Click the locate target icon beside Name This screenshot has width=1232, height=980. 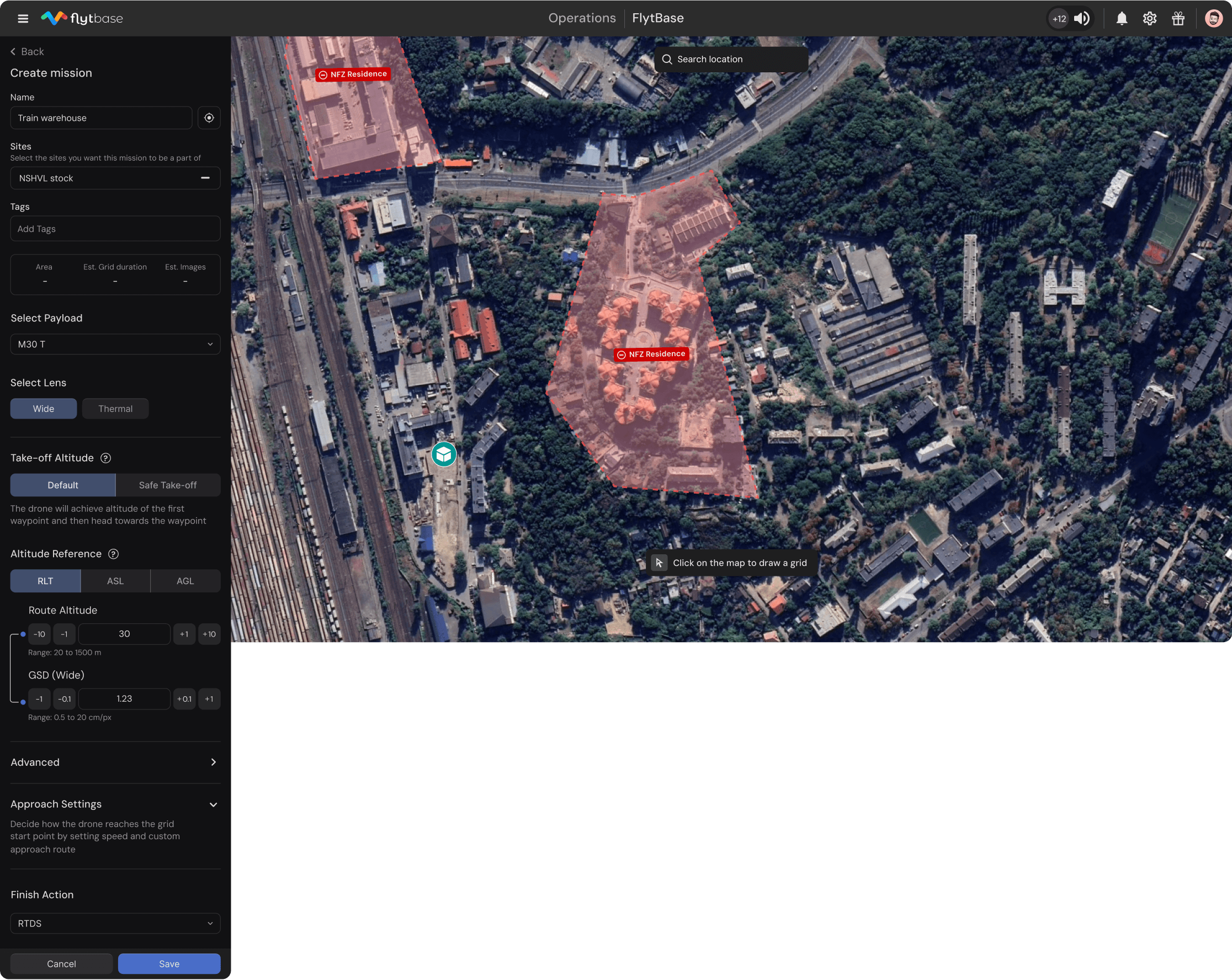[x=209, y=118]
